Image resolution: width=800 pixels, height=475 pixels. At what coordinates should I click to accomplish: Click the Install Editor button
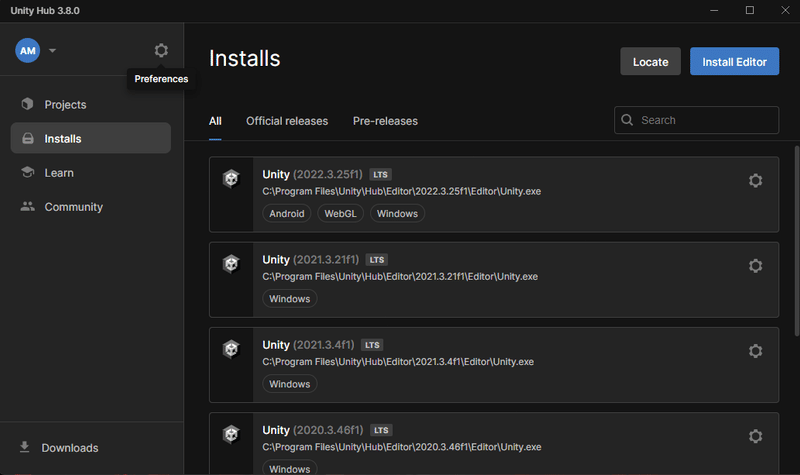(734, 61)
